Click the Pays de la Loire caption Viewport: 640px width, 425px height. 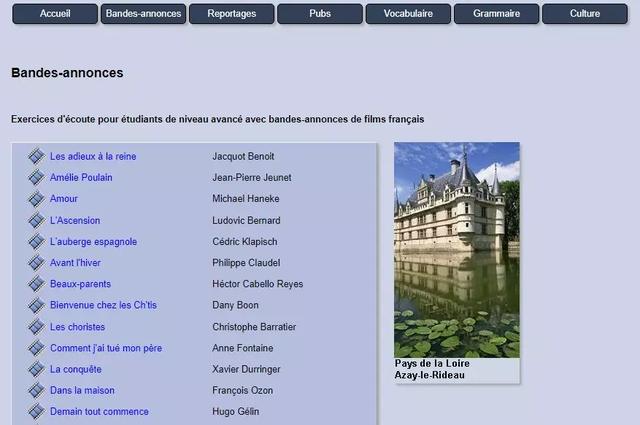432,363
